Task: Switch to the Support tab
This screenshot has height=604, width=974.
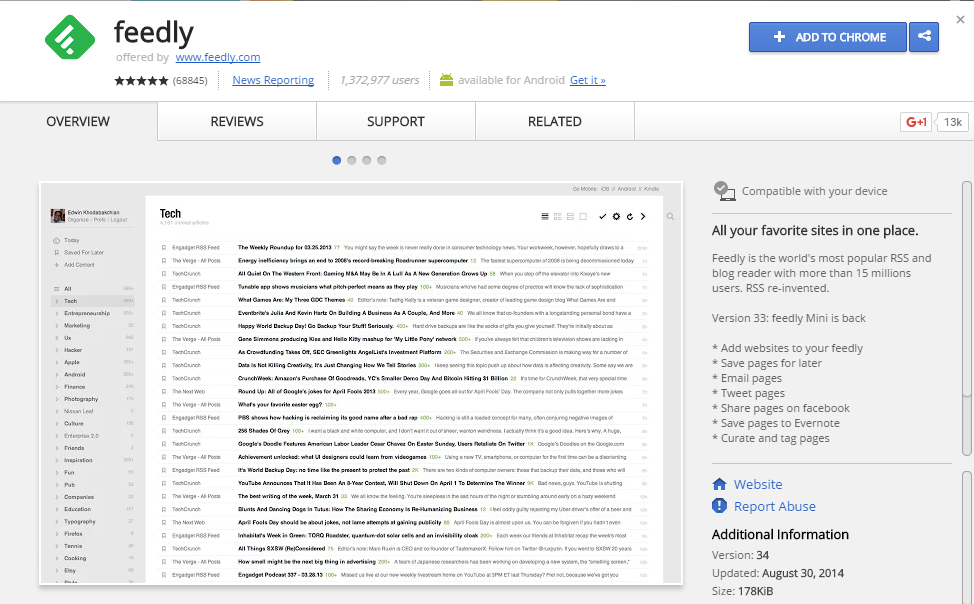Action: (396, 121)
